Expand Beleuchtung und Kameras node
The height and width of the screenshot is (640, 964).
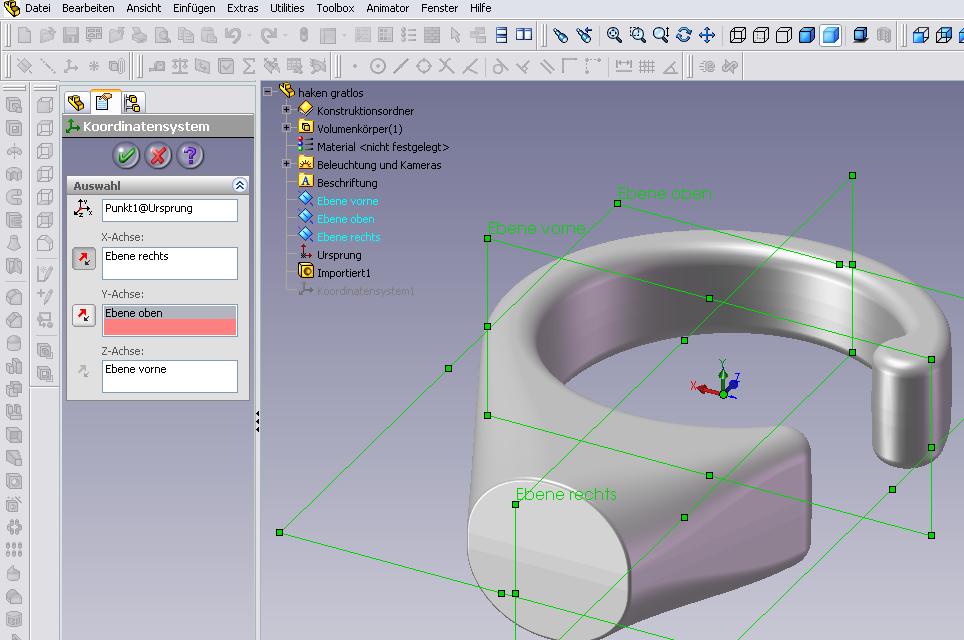point(287,164)
